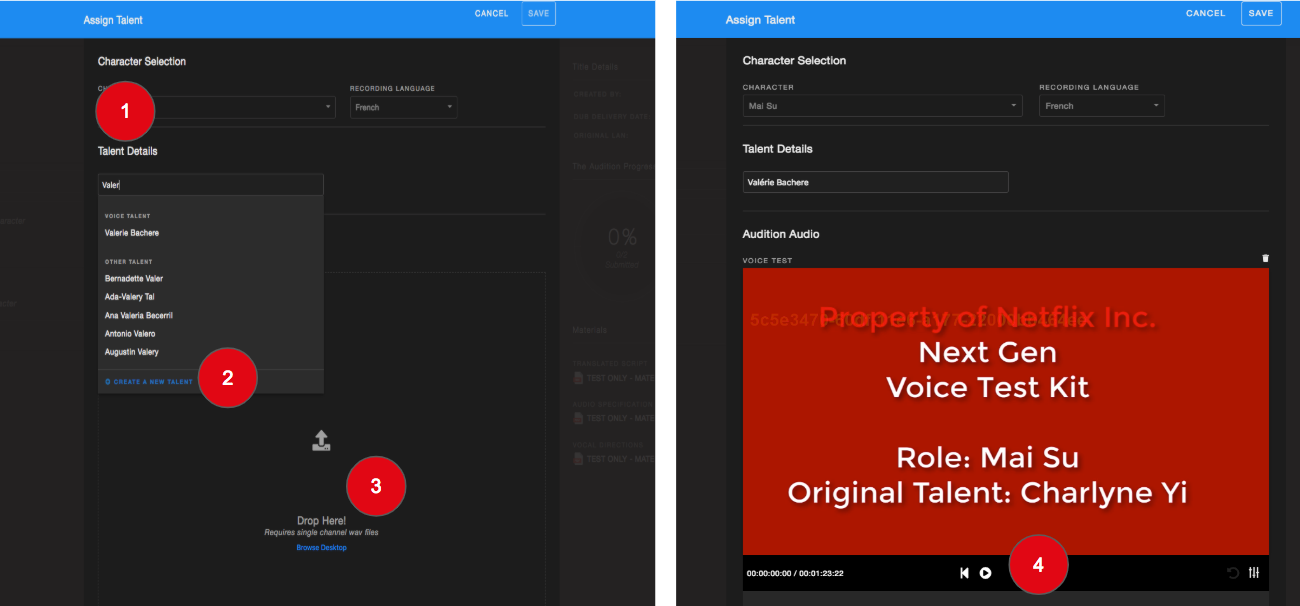Open Recording Language dropdown in right dialog
The height and width of the screenshot is (606, 1300).
tap(1101, 105)
